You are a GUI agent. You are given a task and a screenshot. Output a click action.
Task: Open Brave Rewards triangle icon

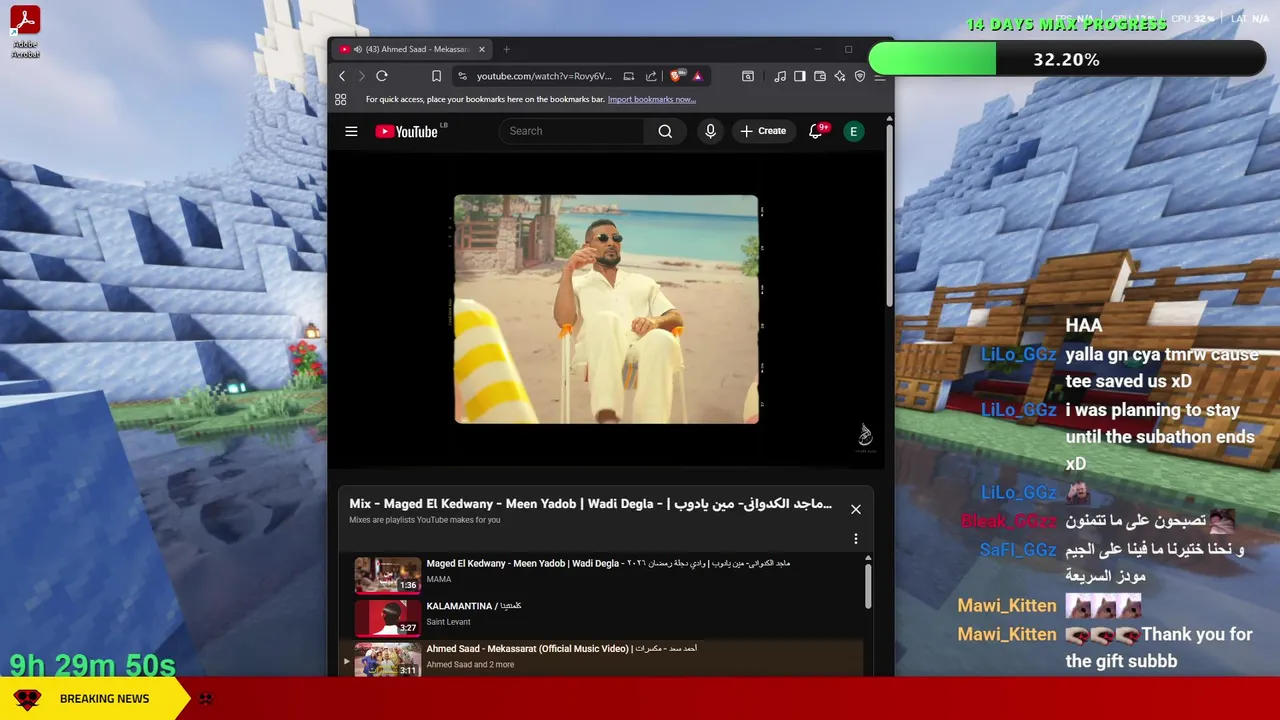pyautogui.click(x=697, y=76)
